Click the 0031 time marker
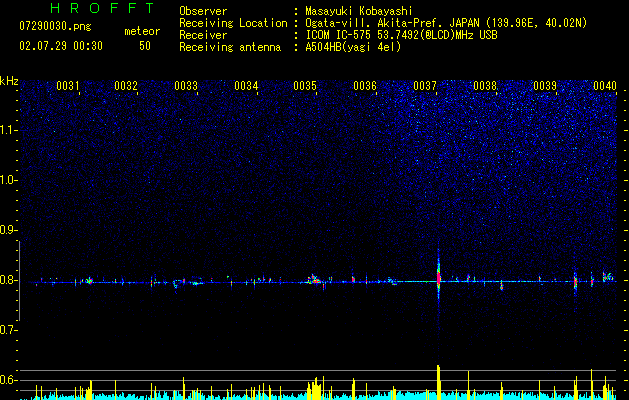This screenshot has width=629, height=400. click(67, 86)
